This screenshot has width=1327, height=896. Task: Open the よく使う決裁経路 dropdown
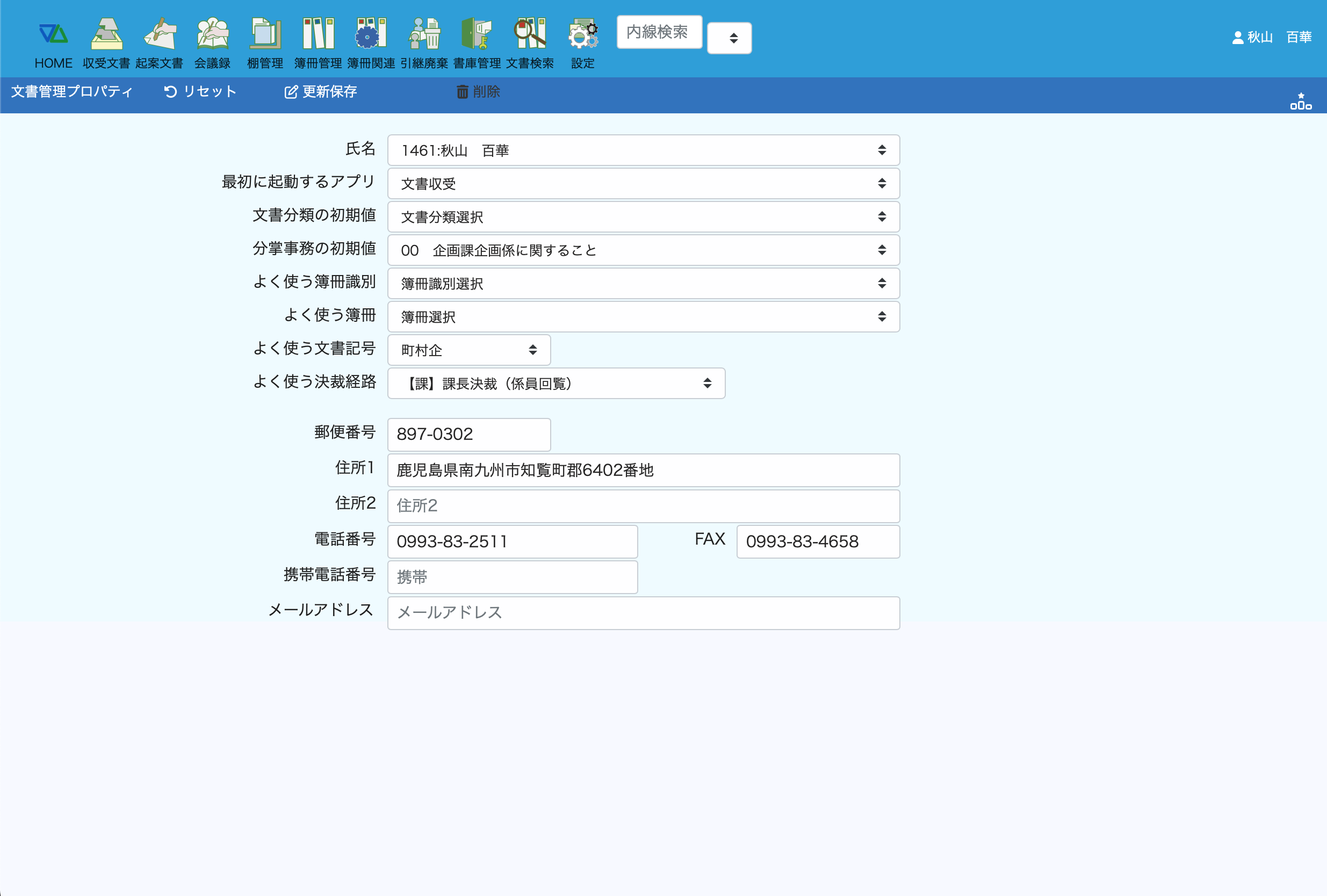coord(556,383)
